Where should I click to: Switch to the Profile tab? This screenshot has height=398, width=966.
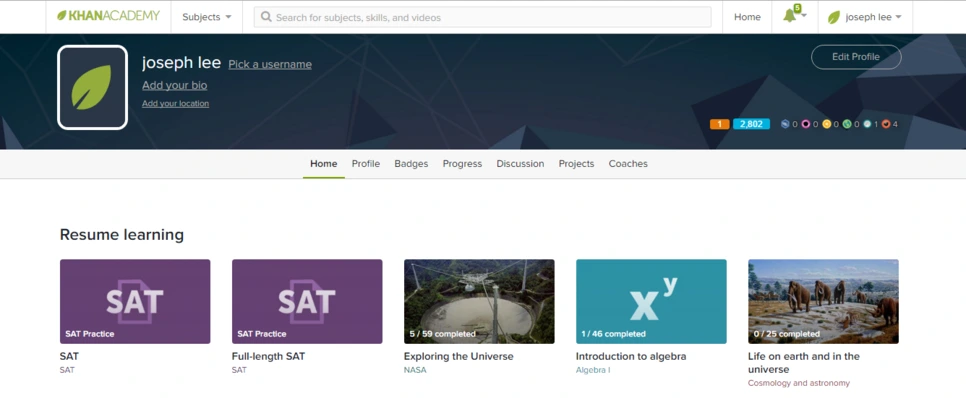tap(366, 164)
